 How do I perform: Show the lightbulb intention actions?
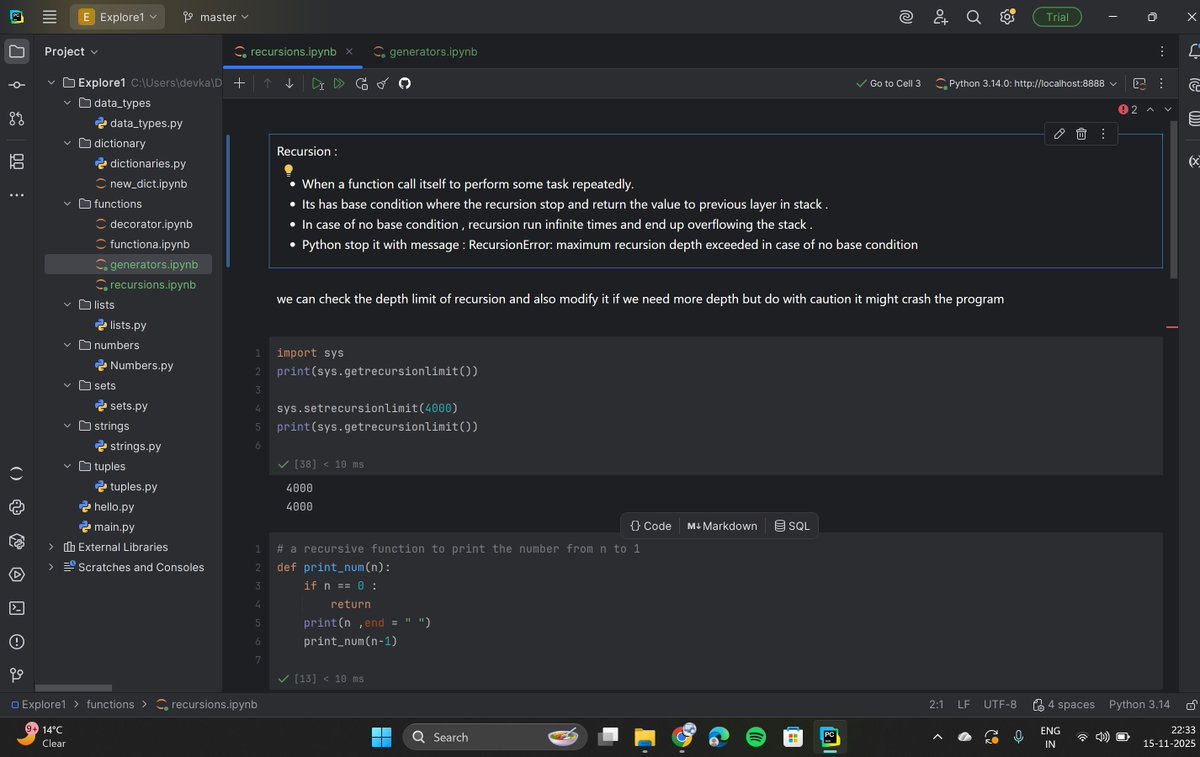[x=289, y=170]
